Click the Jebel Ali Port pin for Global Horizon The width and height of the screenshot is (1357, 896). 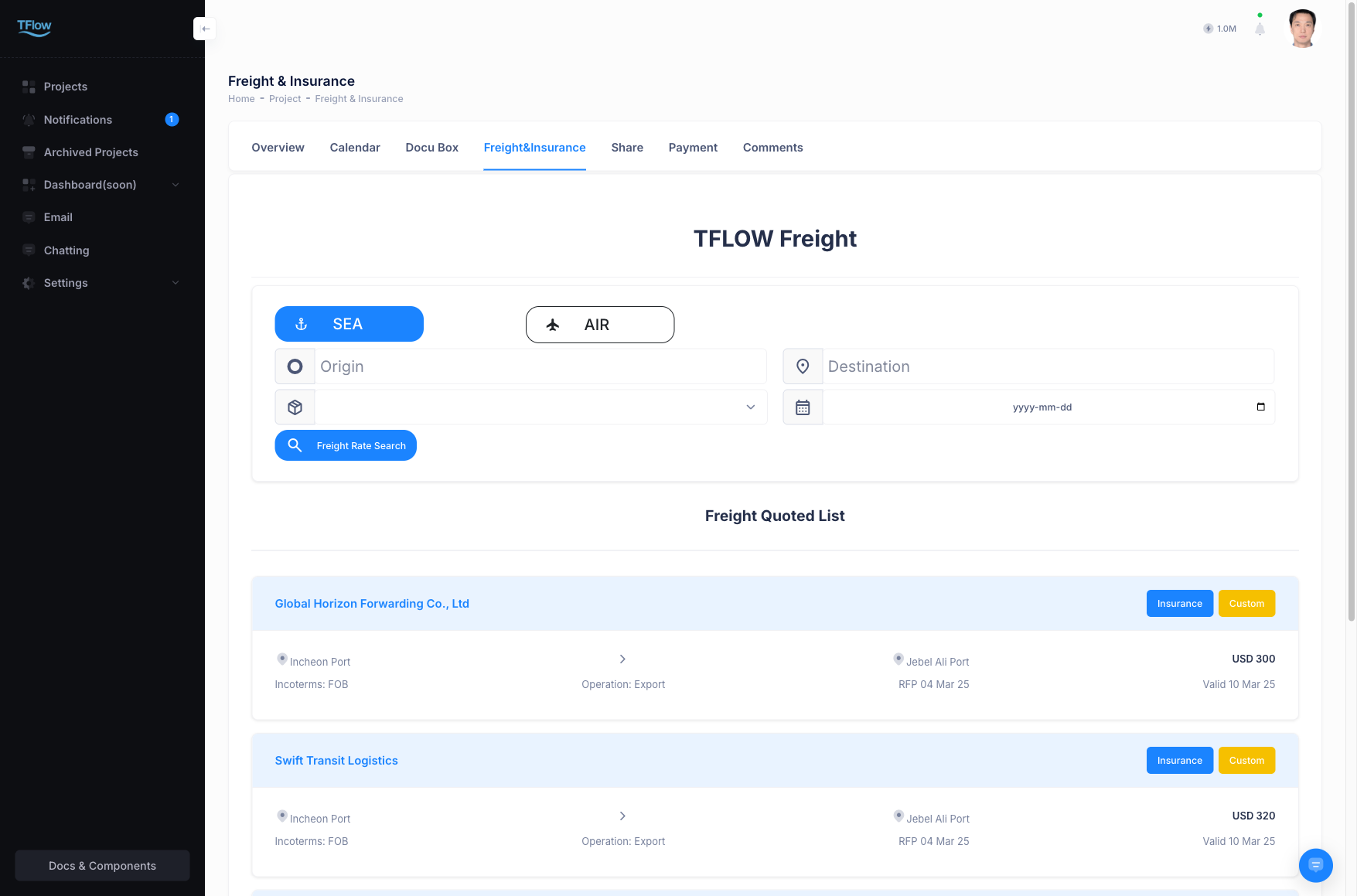pos(898,659)
